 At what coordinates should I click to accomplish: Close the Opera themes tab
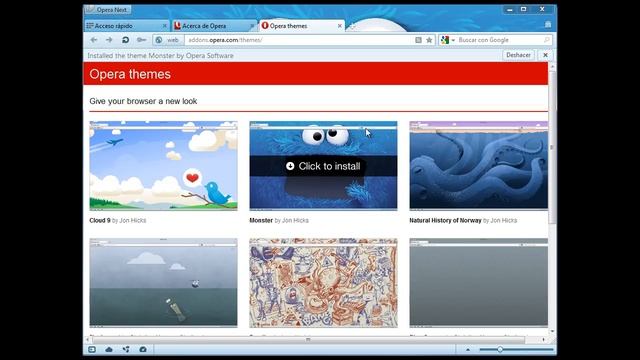click(x=340, y=26)
